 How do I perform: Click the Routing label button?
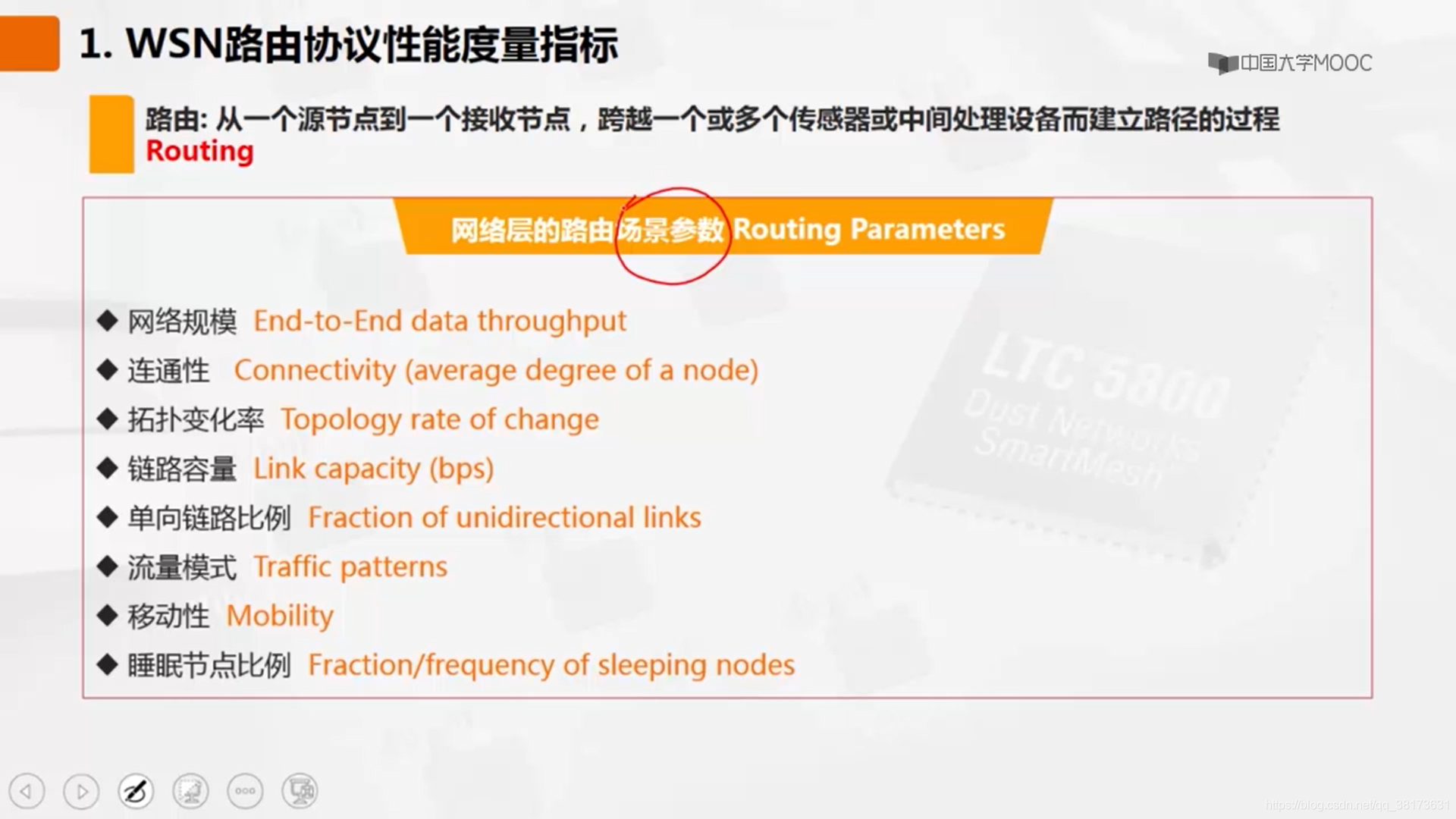[200, 152]
